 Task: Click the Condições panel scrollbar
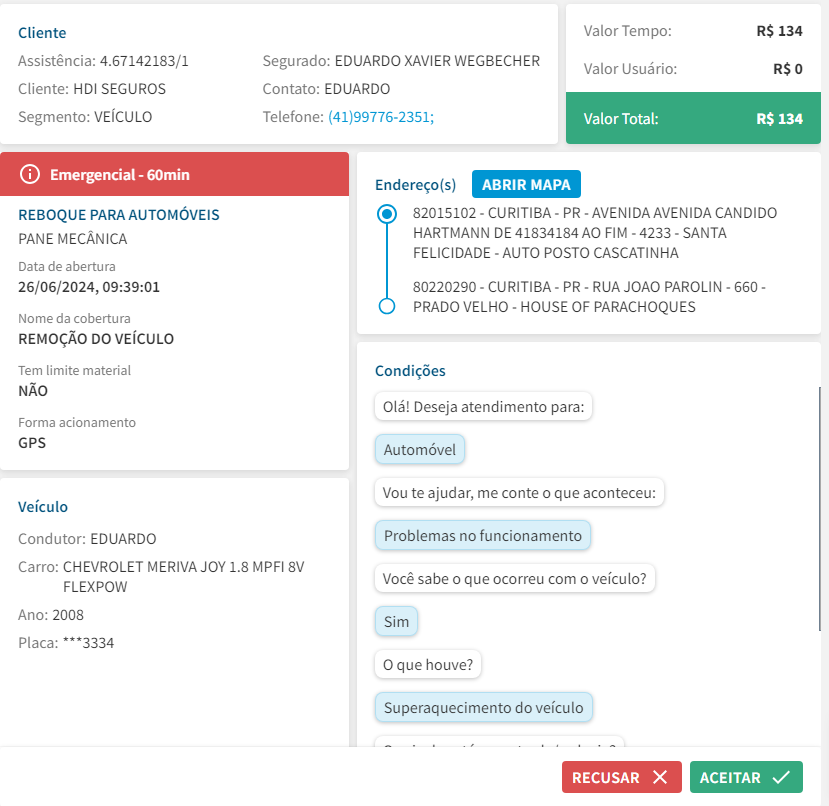pos(820,508)
